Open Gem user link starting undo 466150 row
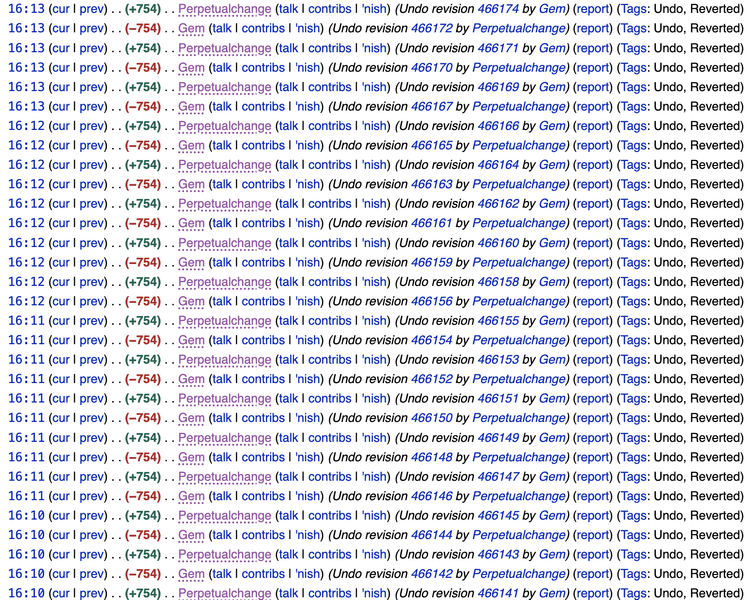754x600 pixels. coord(191,418)
